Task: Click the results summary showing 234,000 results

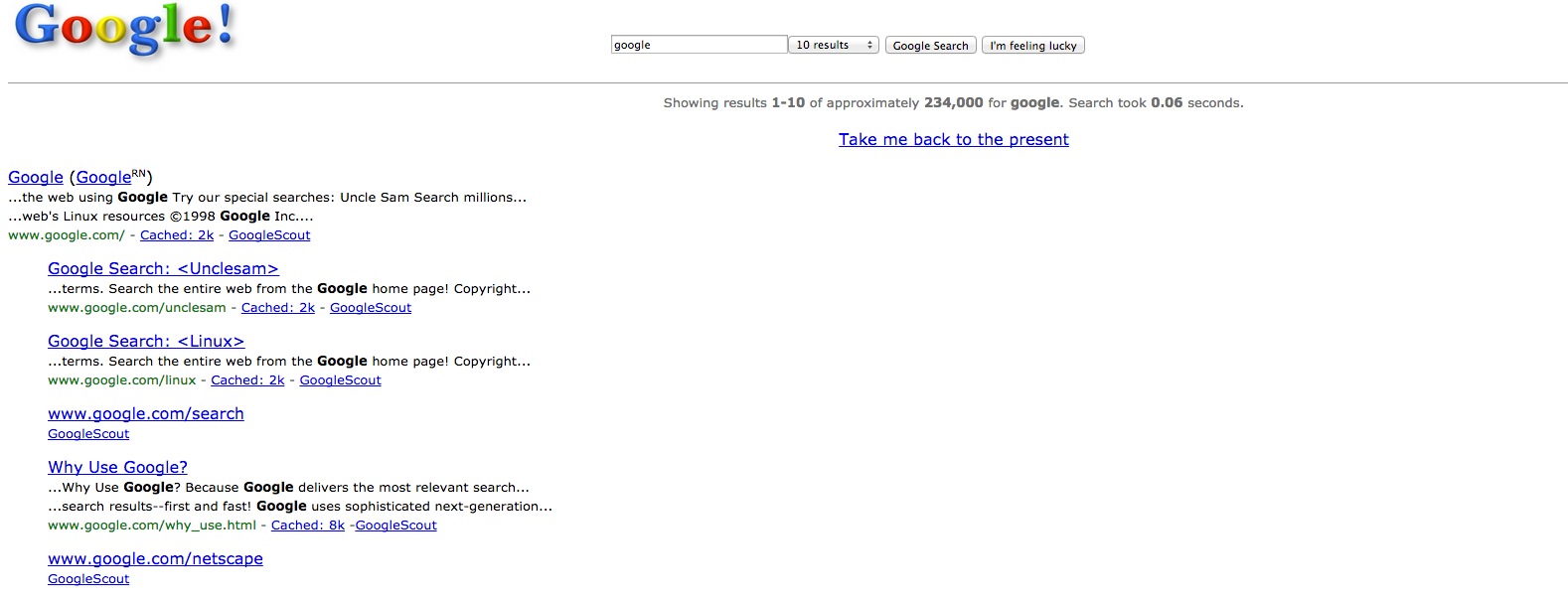Action: pos(954,102)
